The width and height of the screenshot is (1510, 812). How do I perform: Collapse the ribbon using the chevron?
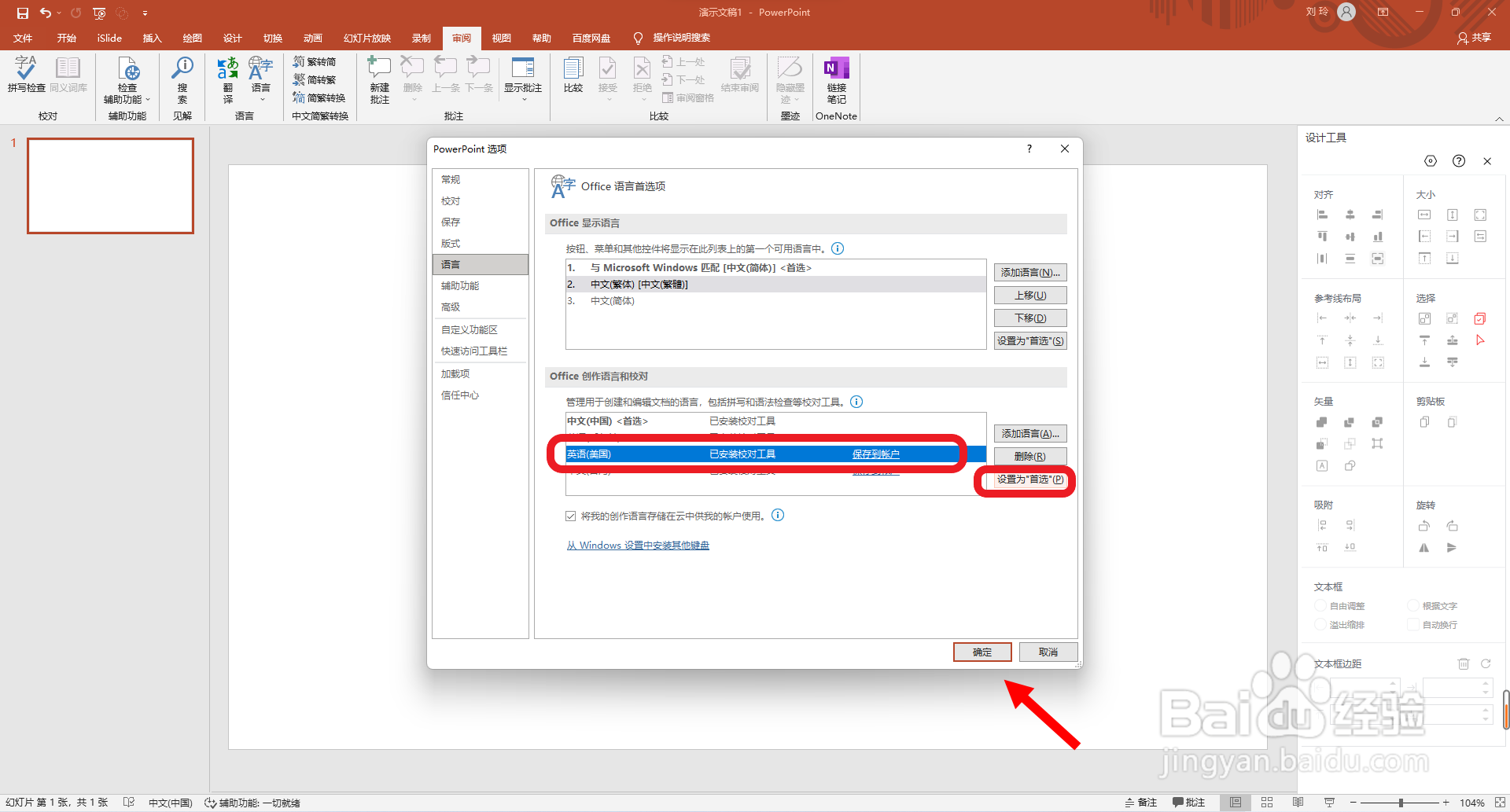click(x=1500, y=119)
